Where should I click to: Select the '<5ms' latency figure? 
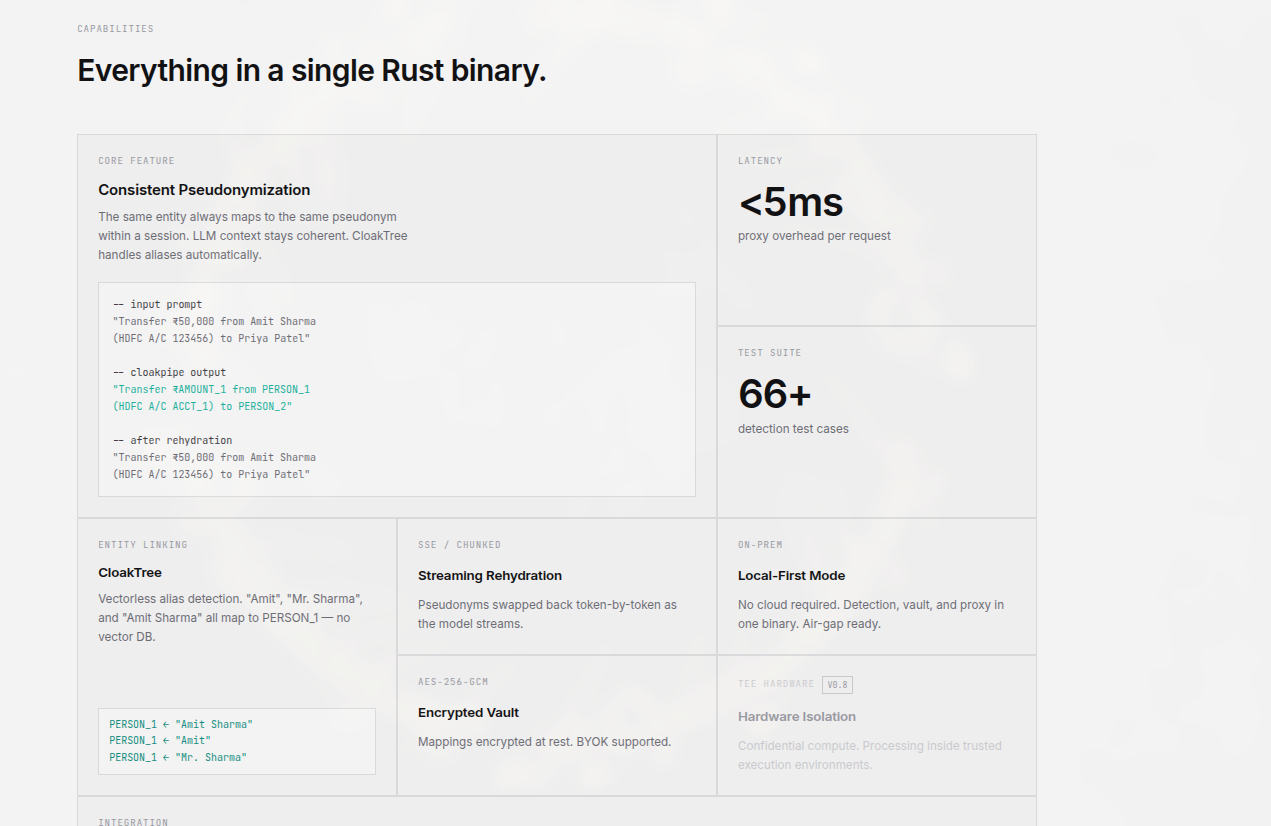point(791,203)
